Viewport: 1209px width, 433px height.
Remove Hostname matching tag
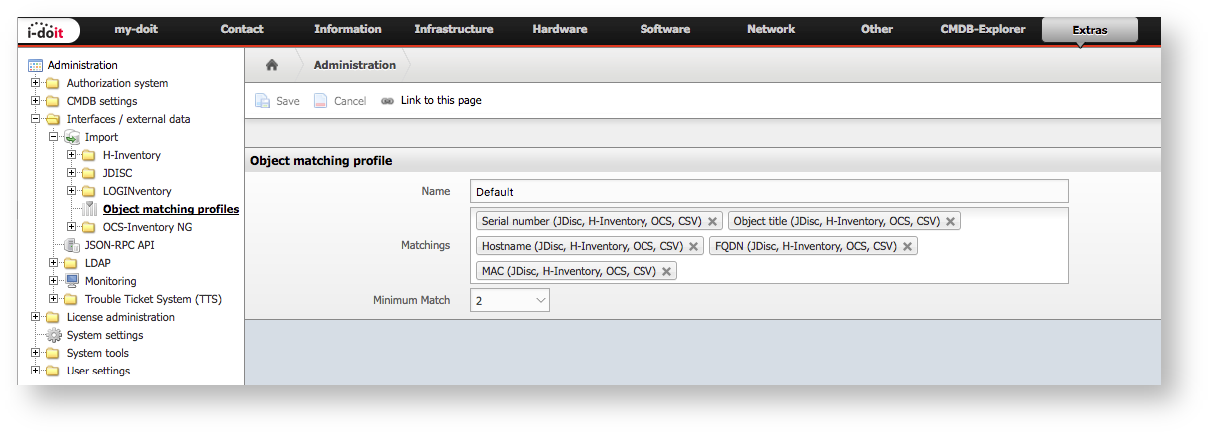pyautogui.click(x=693, y=246)
